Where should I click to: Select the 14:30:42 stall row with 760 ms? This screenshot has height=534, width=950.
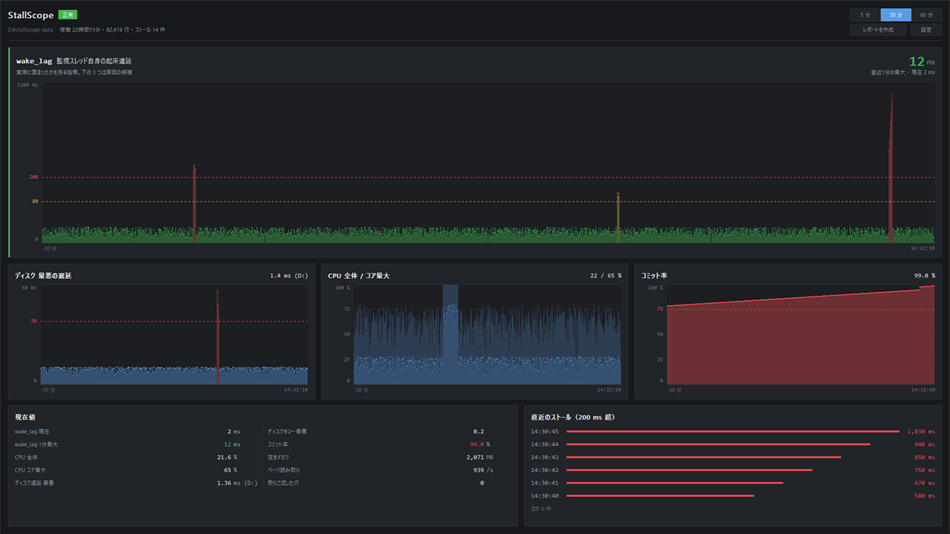(x=732, y=470)
